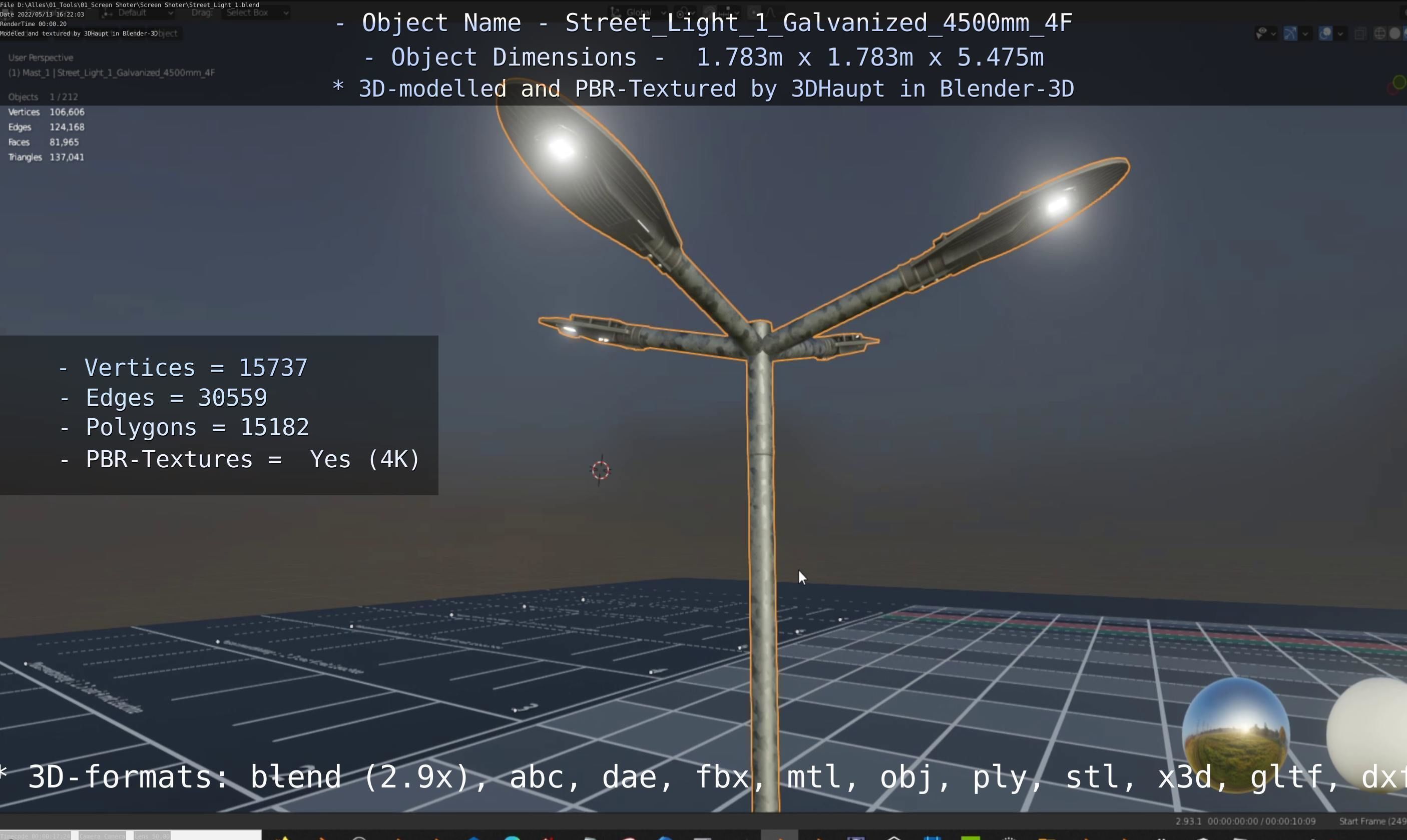Open the gizmo options dropdown arrow

pos(1305,35)
